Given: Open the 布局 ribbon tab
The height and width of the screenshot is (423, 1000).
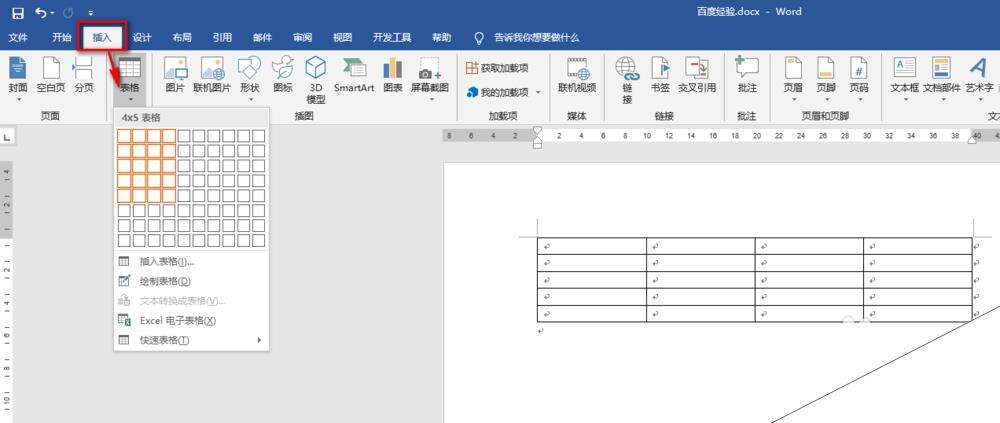Looking at the screenshot, I should pyautogui.click(x=182, y=38).
